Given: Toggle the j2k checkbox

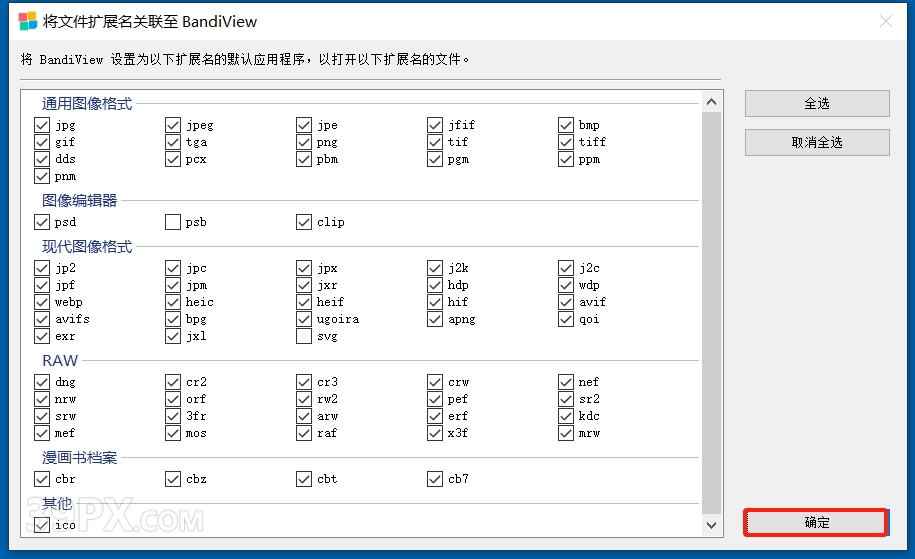Looking at the screenshot, I should (x=435, y=268).
